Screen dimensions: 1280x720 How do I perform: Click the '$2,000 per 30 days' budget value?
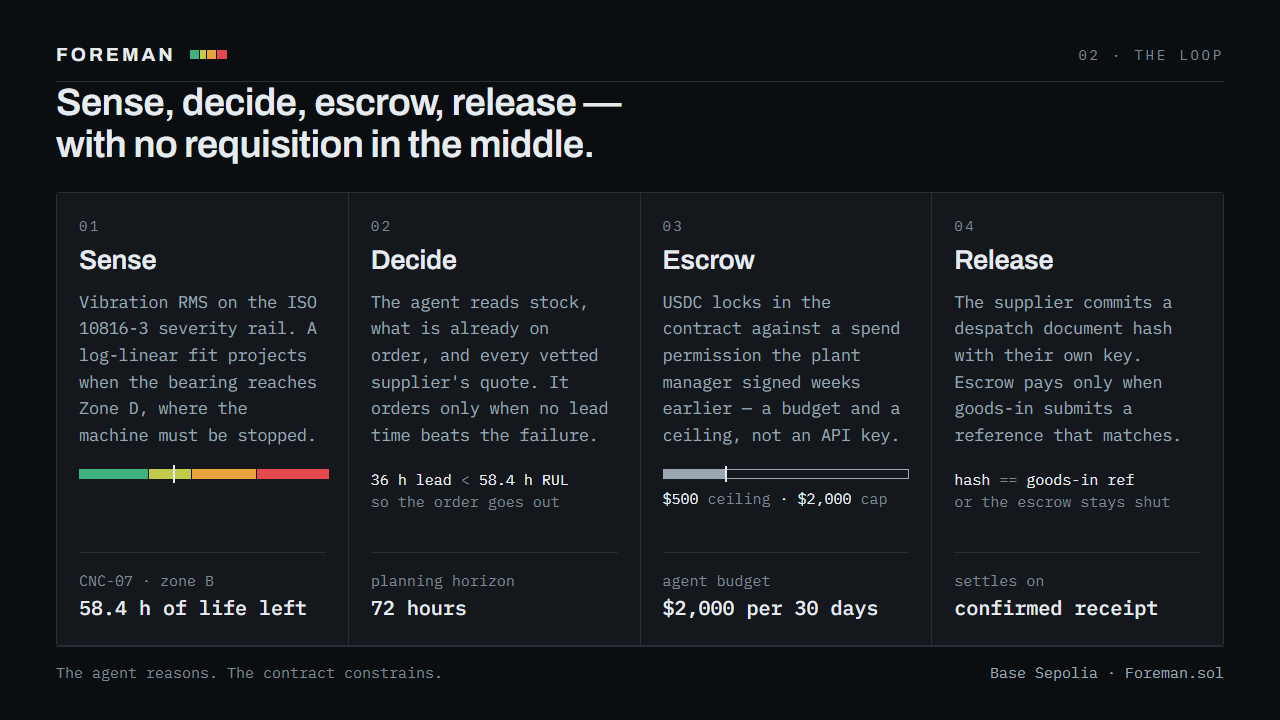[x=770, y=608]
